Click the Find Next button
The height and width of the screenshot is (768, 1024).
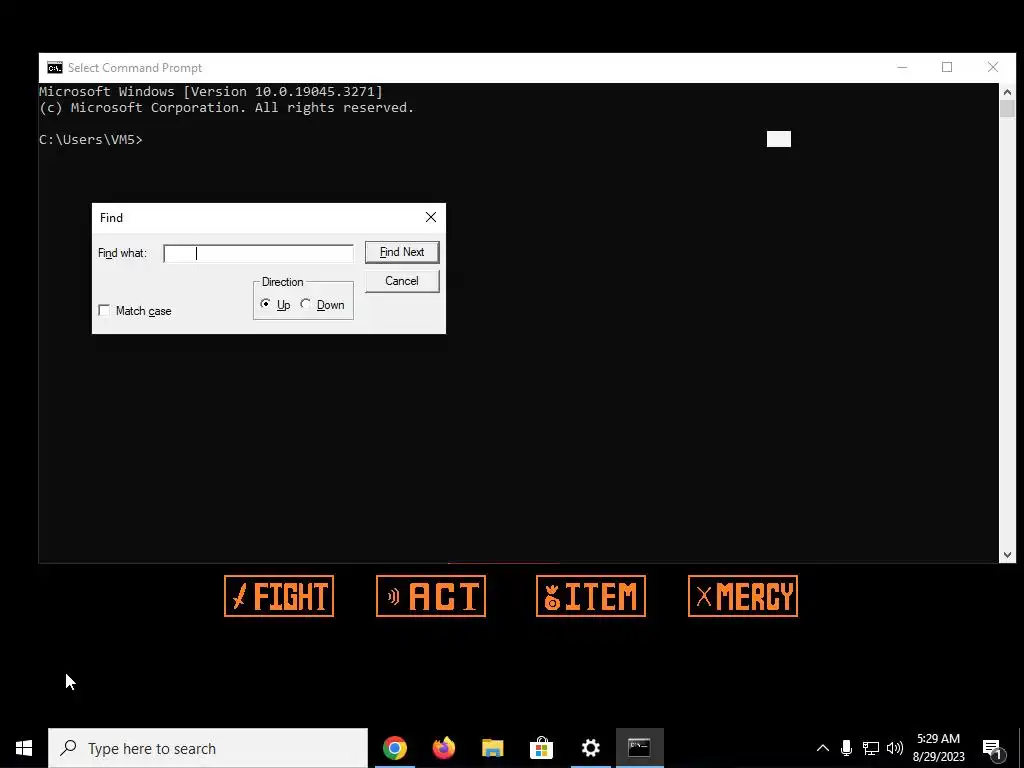(402, 252)
